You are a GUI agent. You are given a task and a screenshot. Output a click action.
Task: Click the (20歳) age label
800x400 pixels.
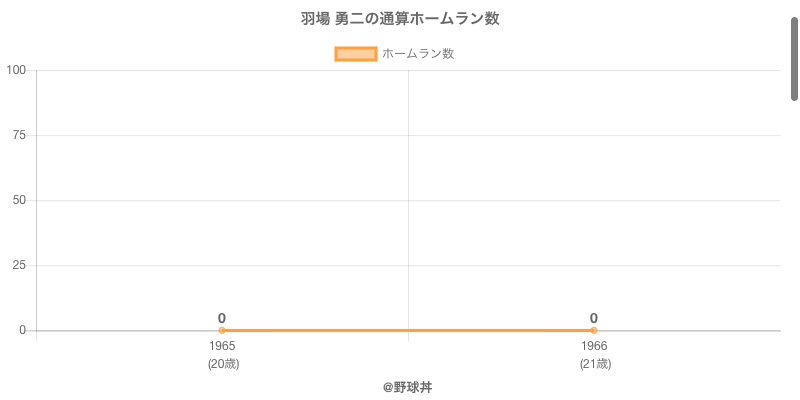(x=223, y=364)
